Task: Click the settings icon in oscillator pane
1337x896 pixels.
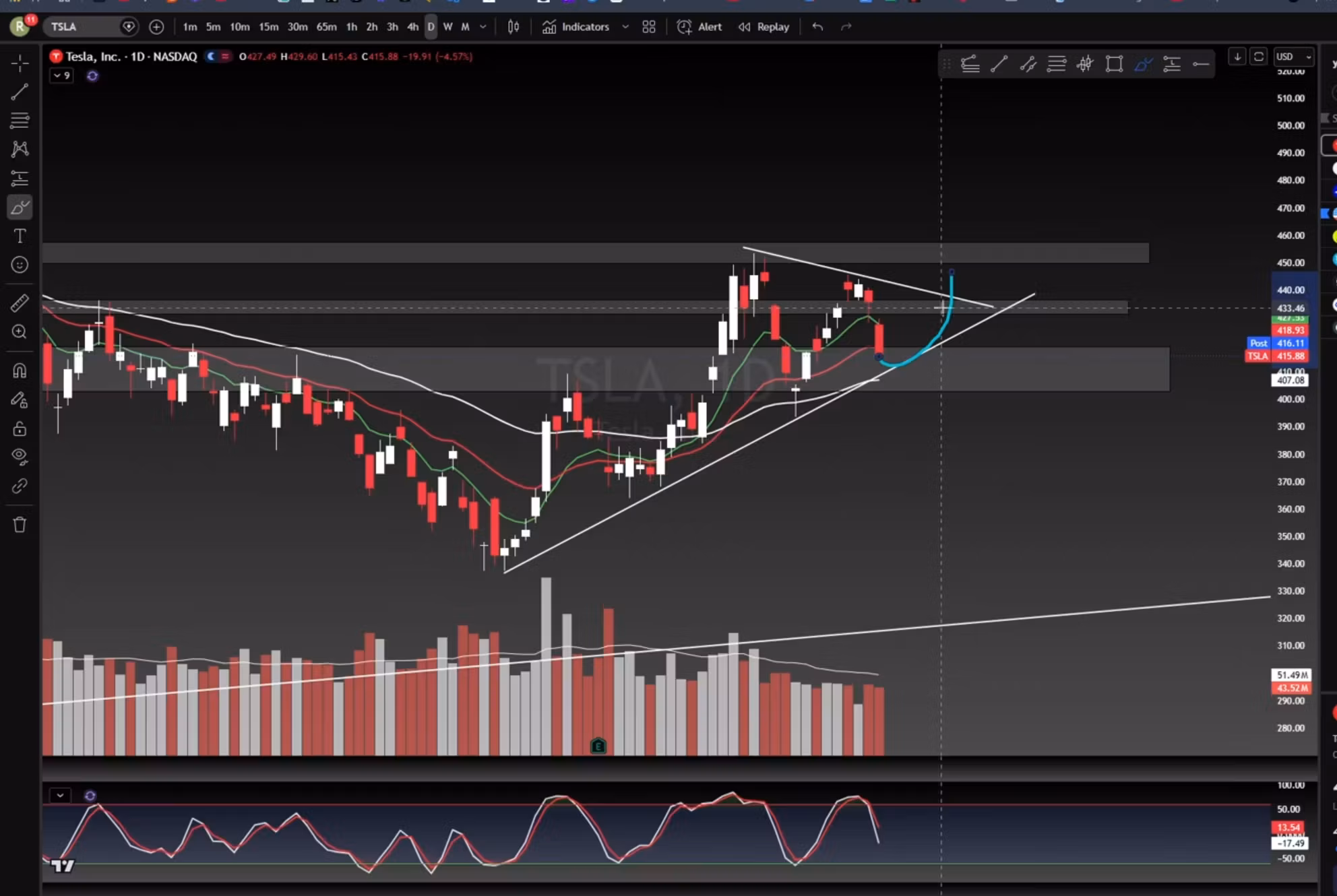Action: point(90,796)
